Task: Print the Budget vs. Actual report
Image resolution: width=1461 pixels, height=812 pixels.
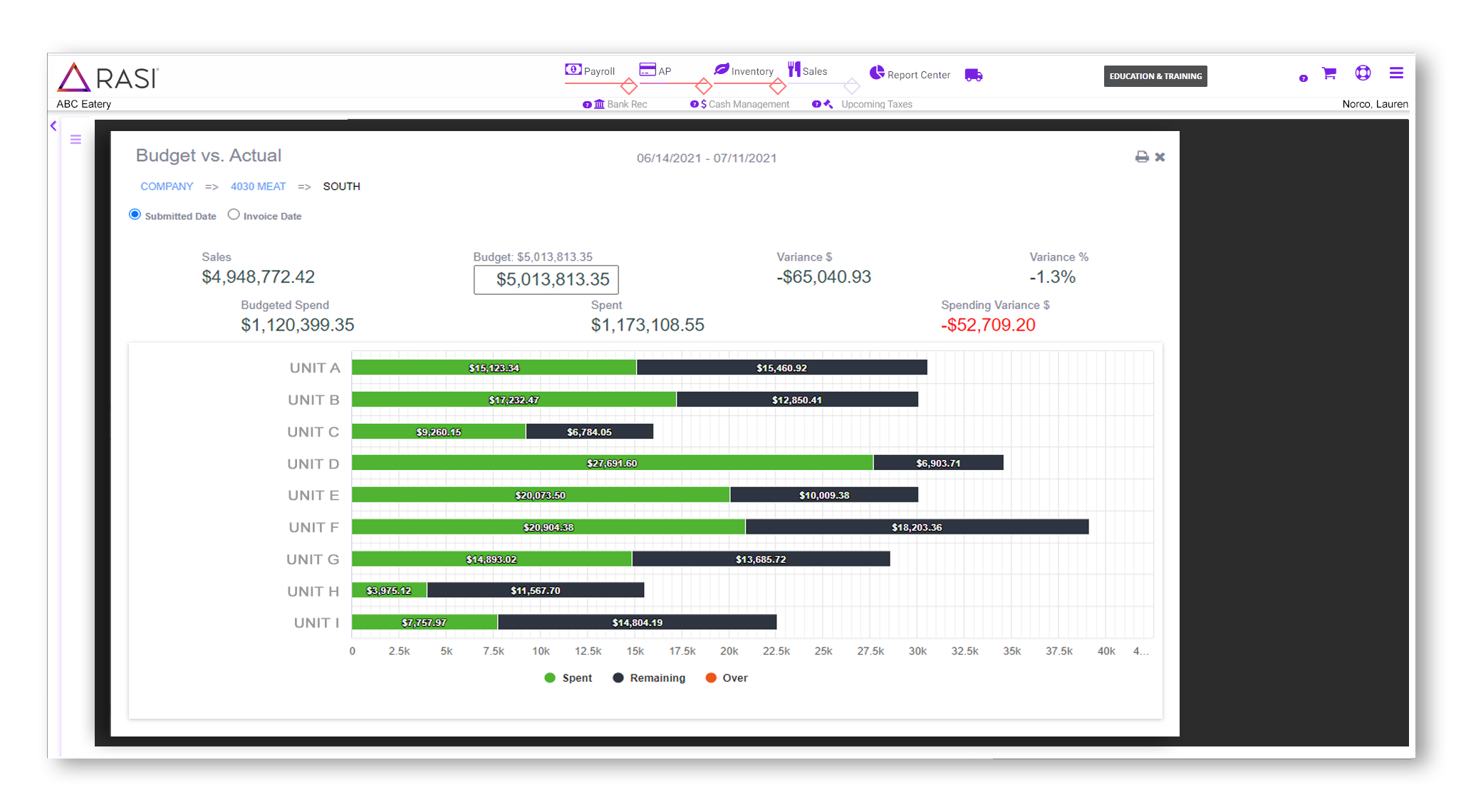Action: click(x=1141, y=157)
